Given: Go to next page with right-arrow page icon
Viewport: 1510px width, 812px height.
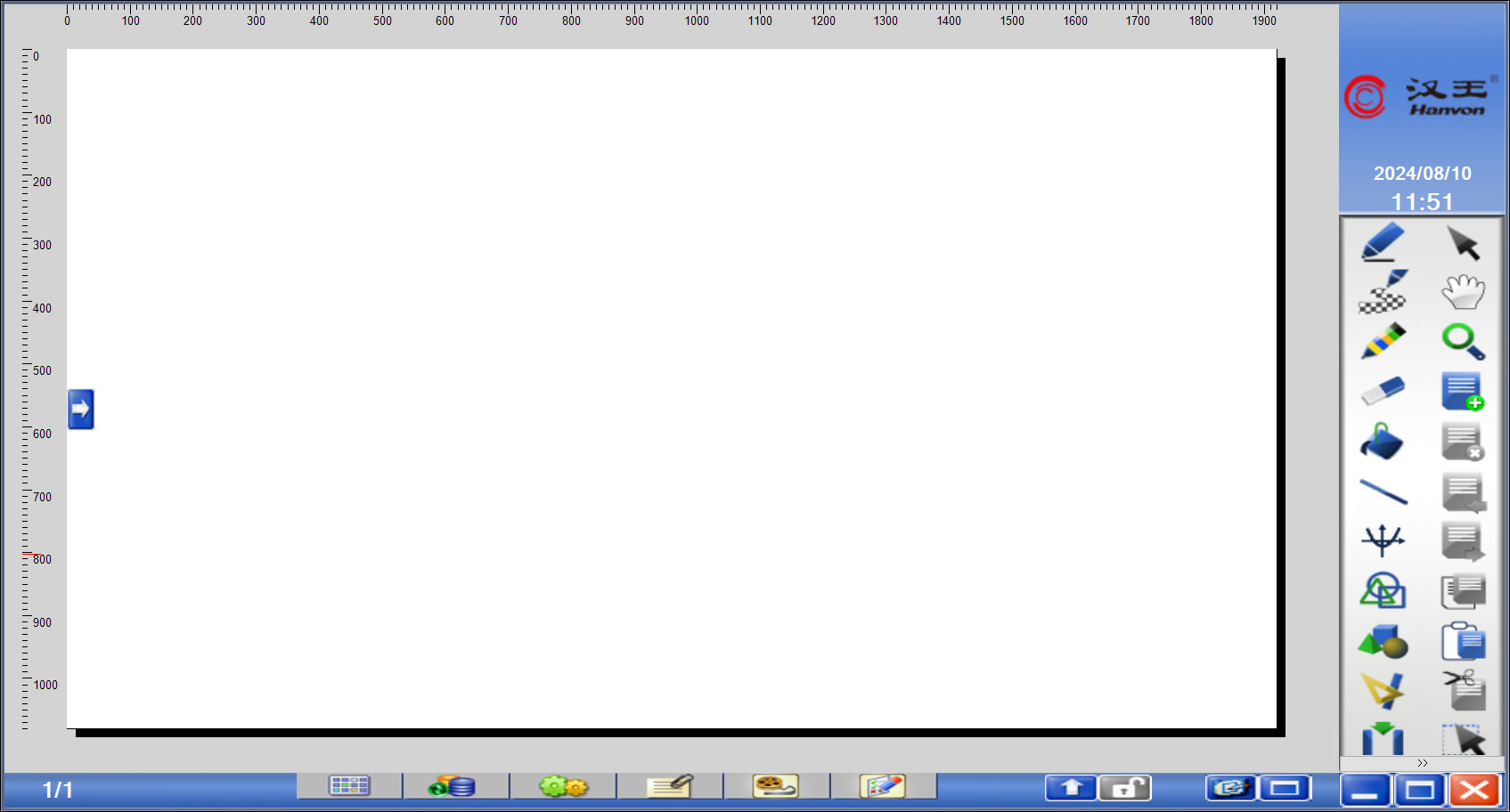Looking at the screenshot, I should pos(1463,540).
